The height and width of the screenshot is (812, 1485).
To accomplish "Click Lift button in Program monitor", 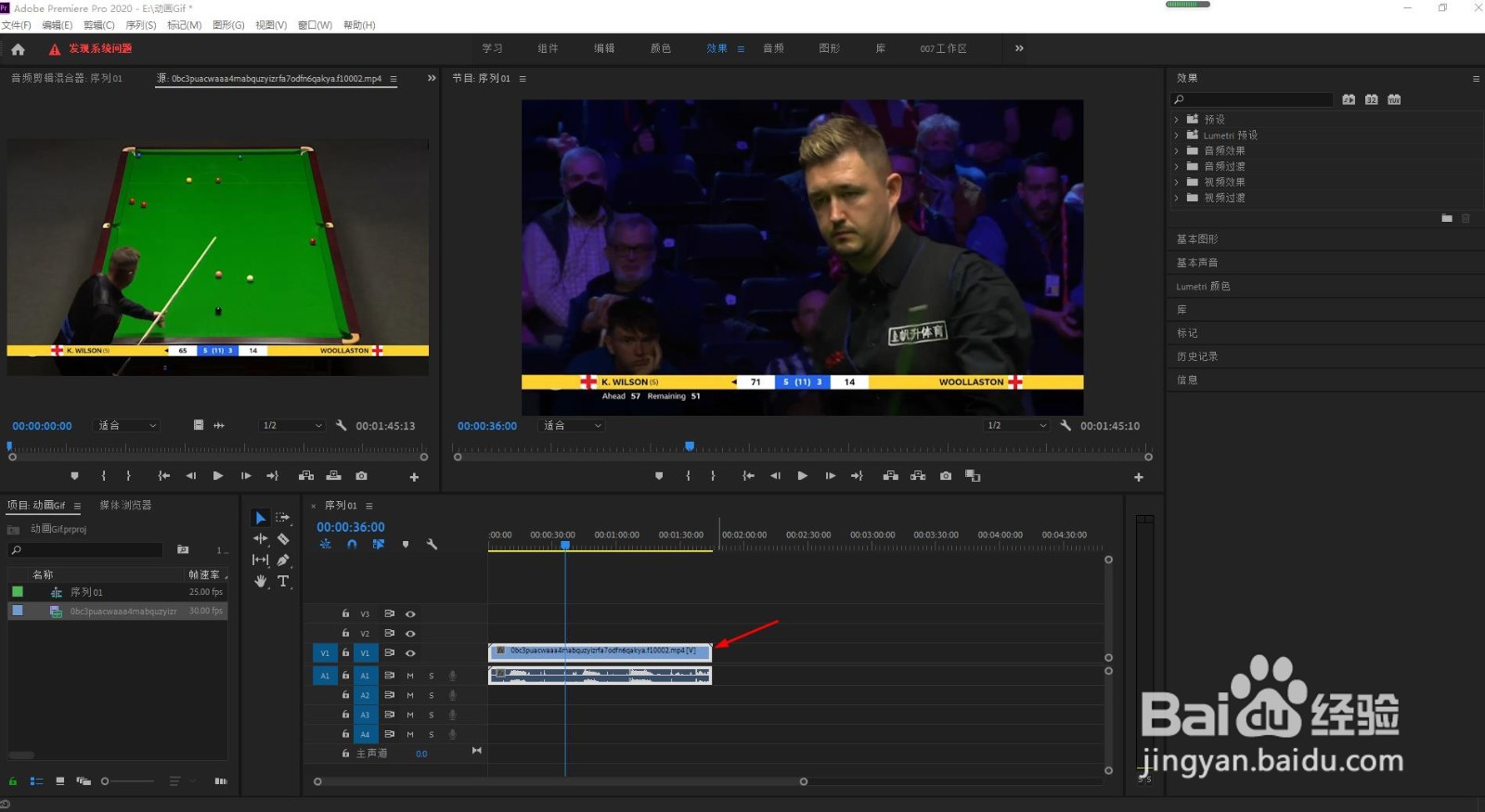I will pyautogui.click(x=890, y=476).
